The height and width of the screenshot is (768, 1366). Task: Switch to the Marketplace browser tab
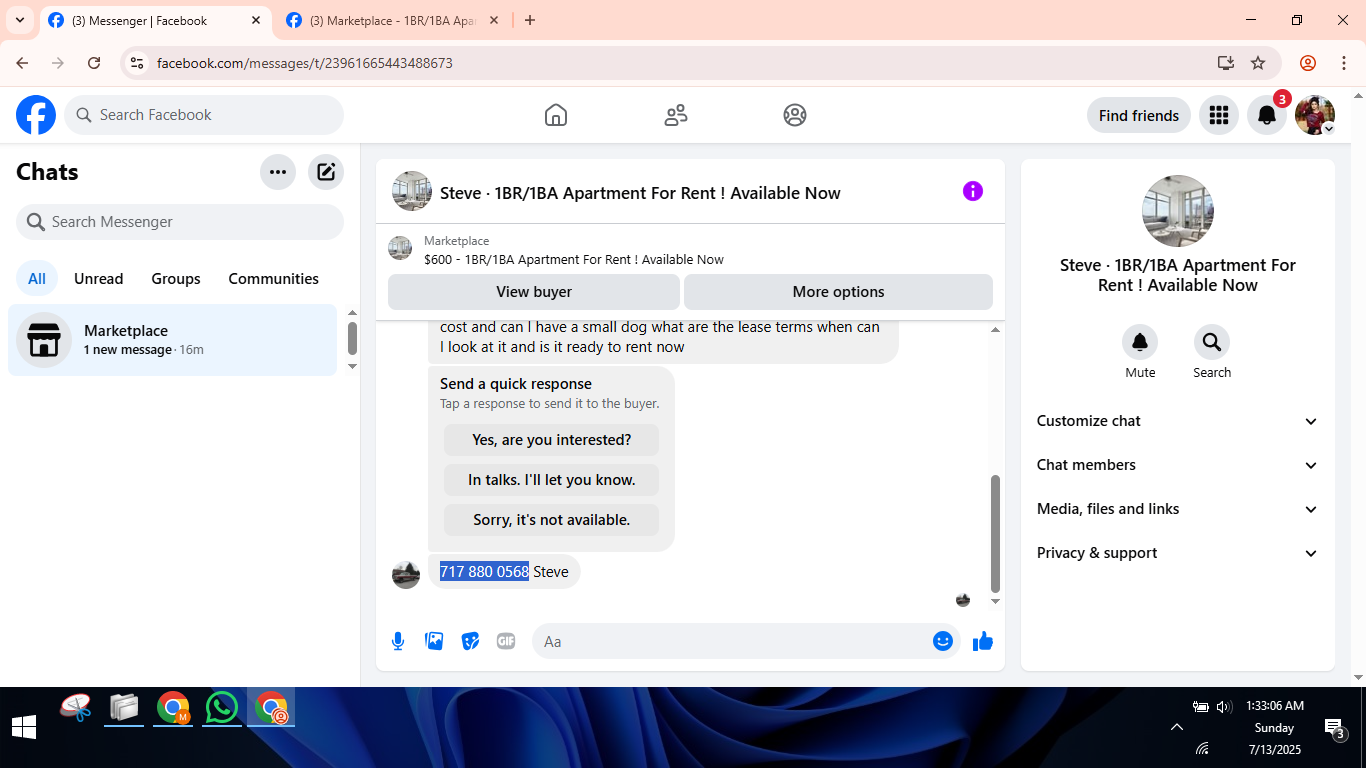pos(393,20)
